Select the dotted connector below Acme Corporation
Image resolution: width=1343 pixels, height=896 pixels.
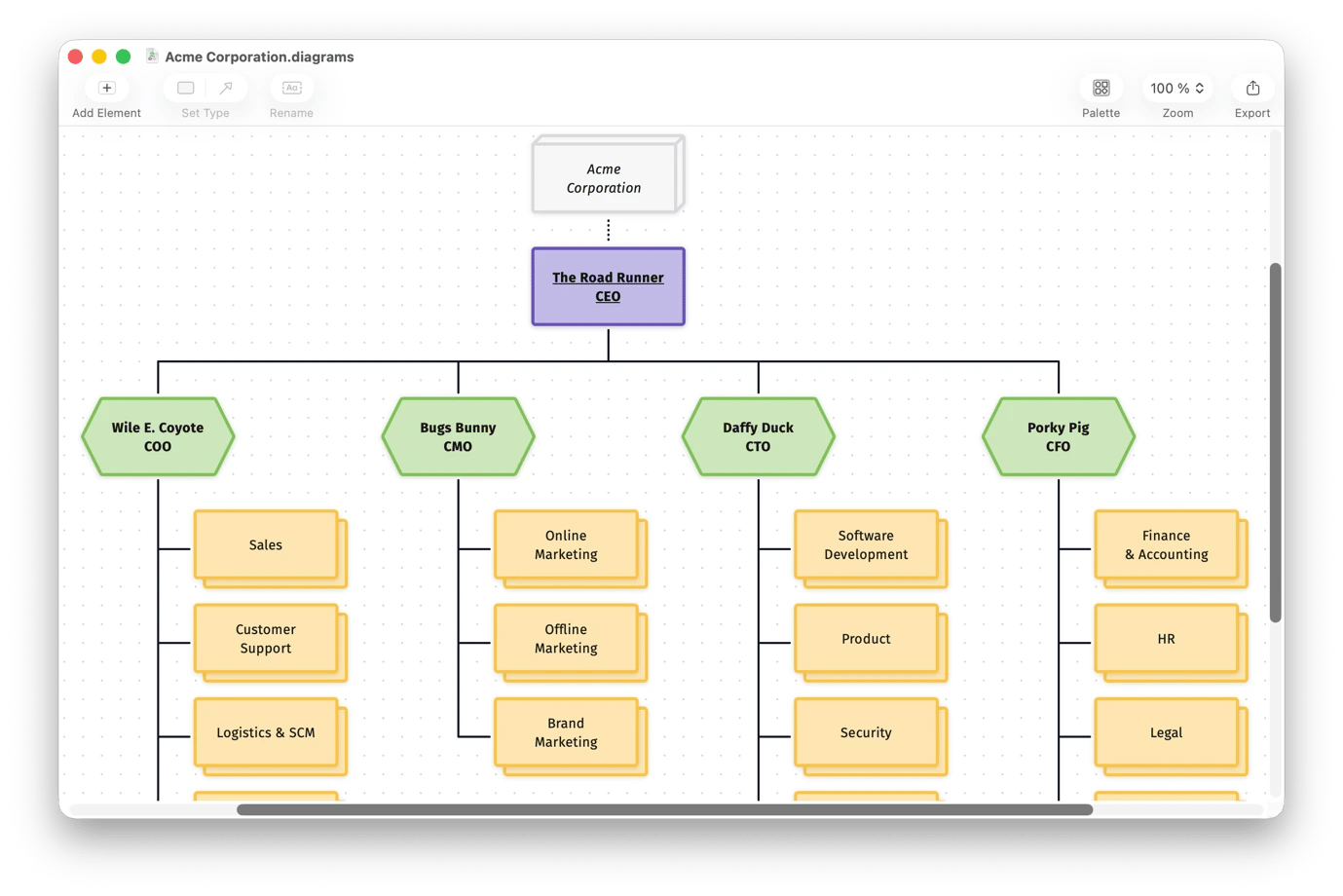tap(609, 230)
